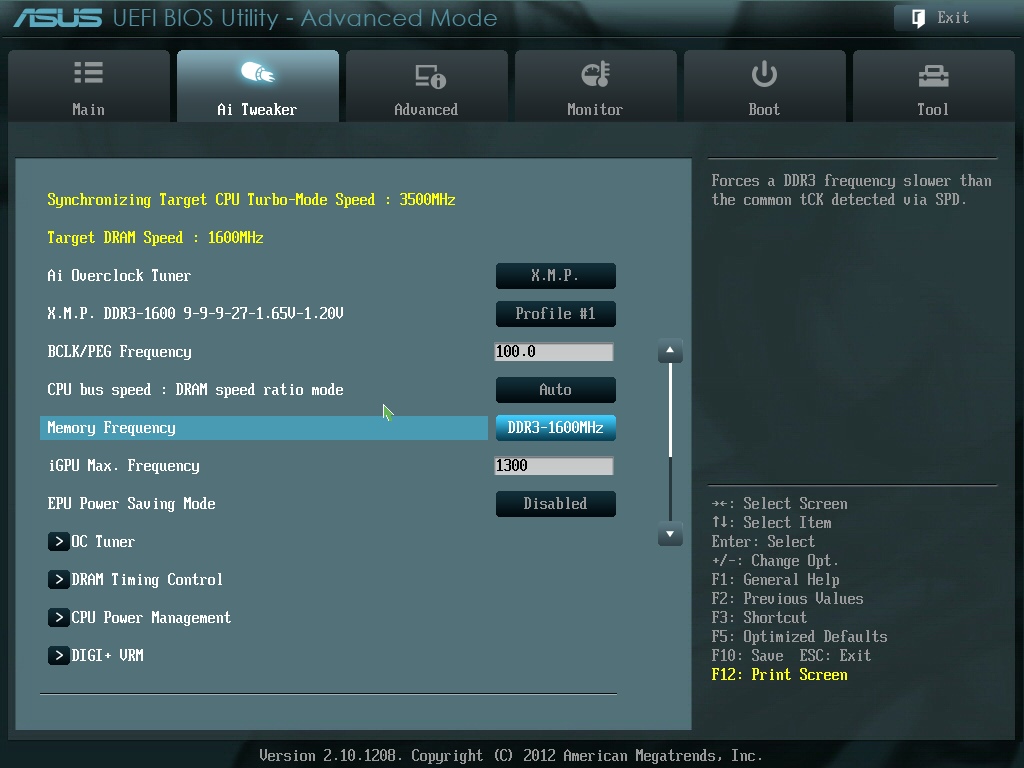Click the F5: Optimized Defaults hint
1024x768 pixels.
click(x=799, y=637)
